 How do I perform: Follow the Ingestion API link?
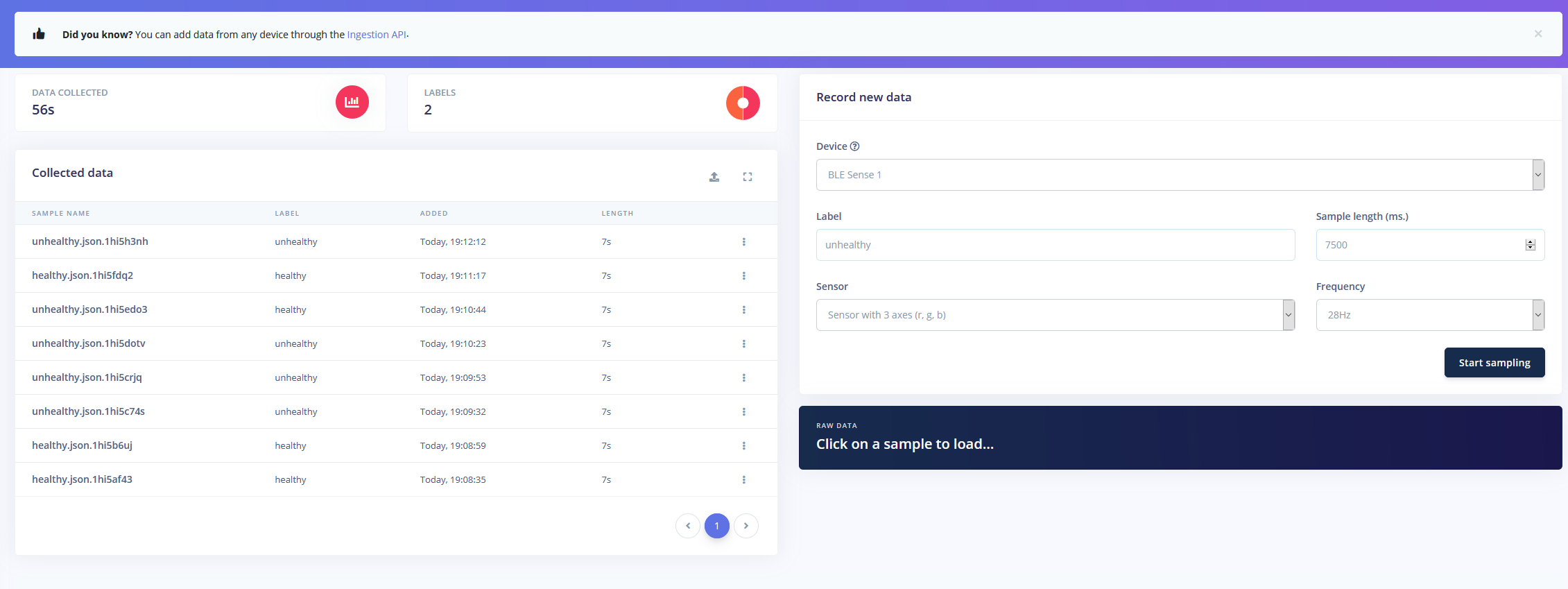(377, 35)
